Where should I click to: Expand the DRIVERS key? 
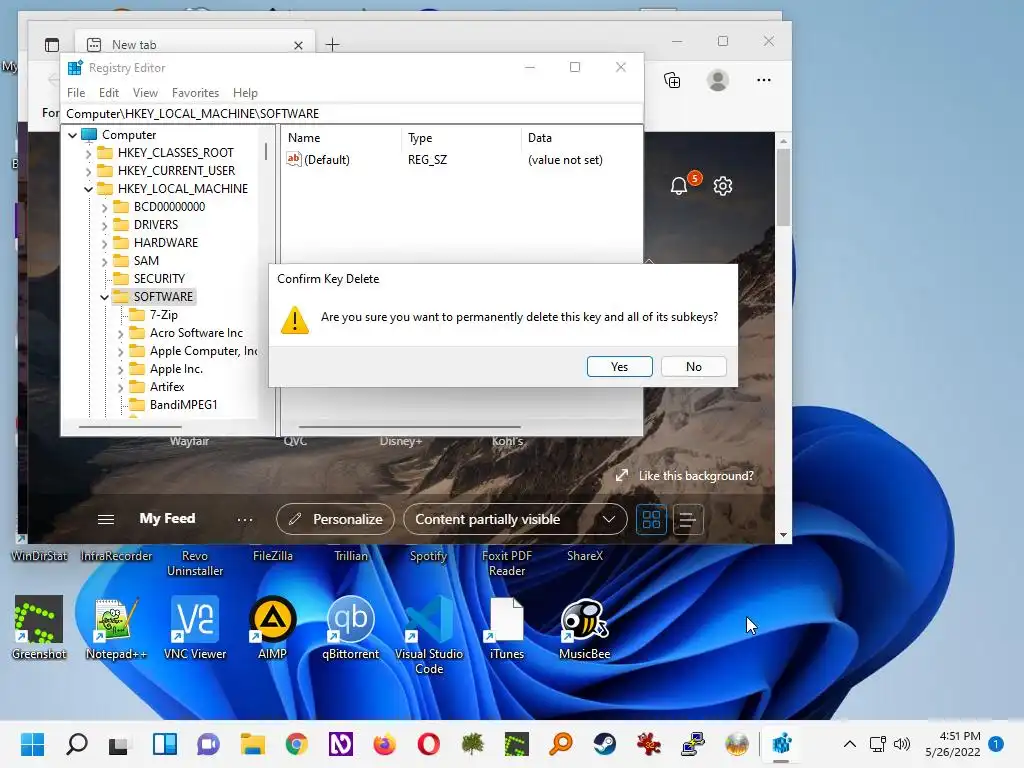(104, 225)
